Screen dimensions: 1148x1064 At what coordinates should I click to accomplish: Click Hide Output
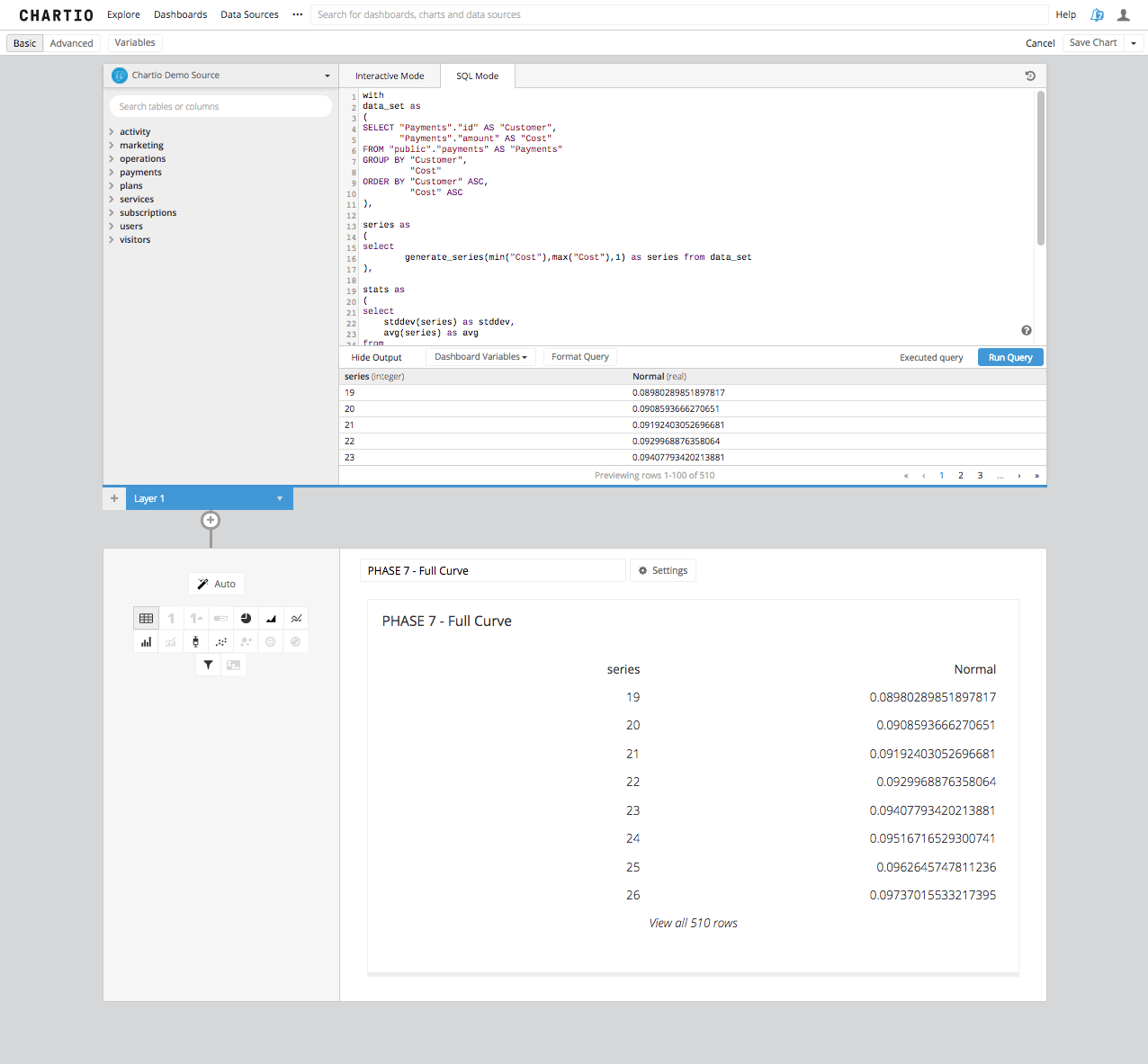tap(376, 357)
